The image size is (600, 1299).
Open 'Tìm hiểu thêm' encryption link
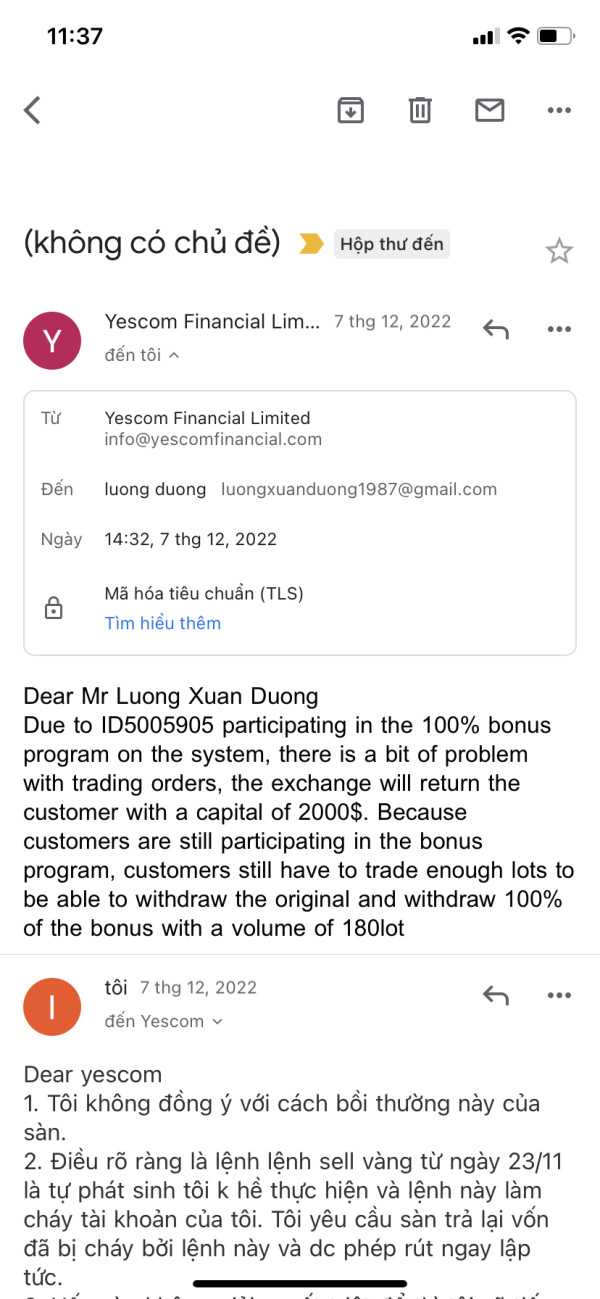coord(163,623)
